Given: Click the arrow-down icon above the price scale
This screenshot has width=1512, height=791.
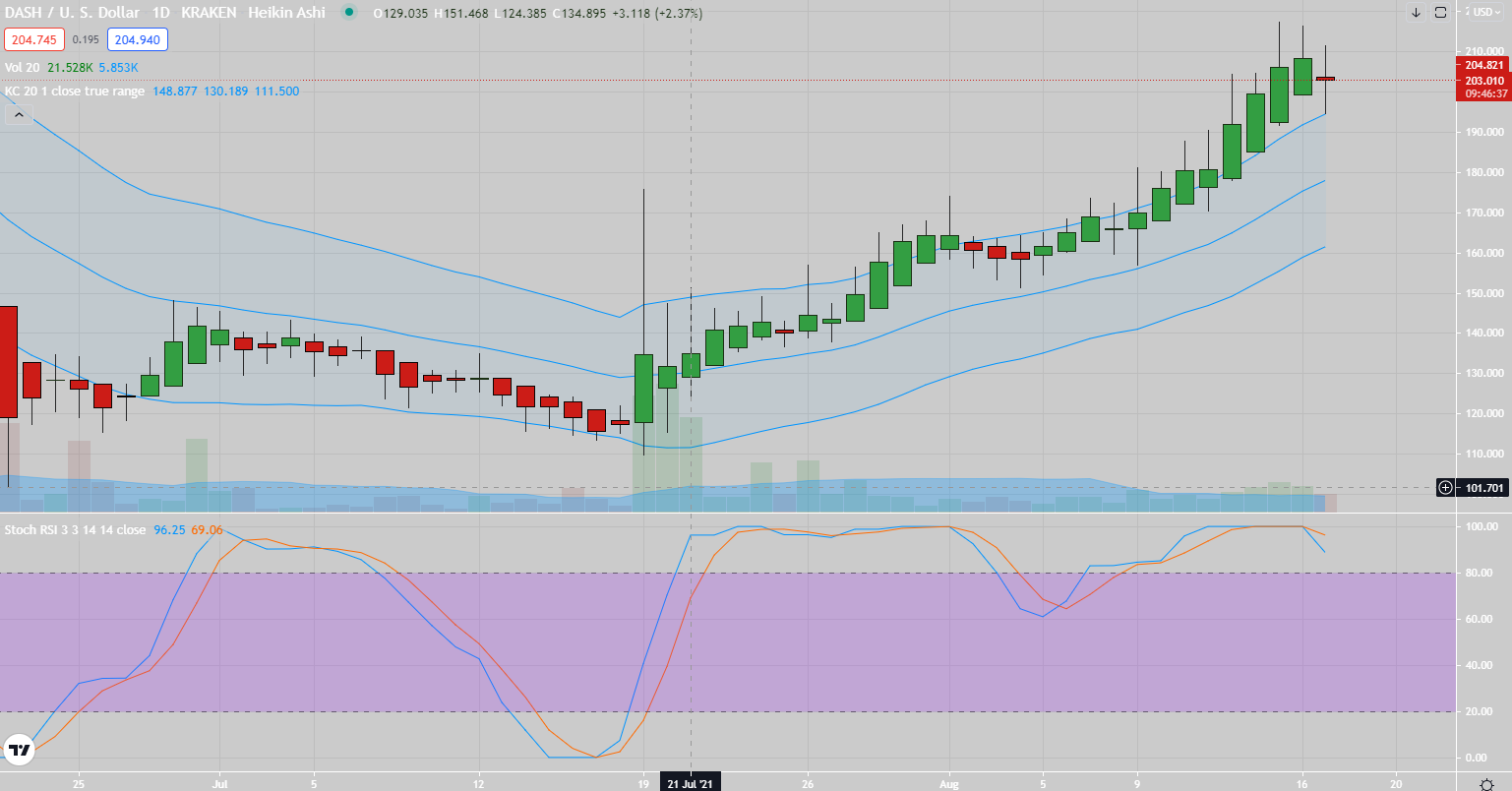Looking at the screenshot, I should pyautogui.click(x=1416, y=13).
